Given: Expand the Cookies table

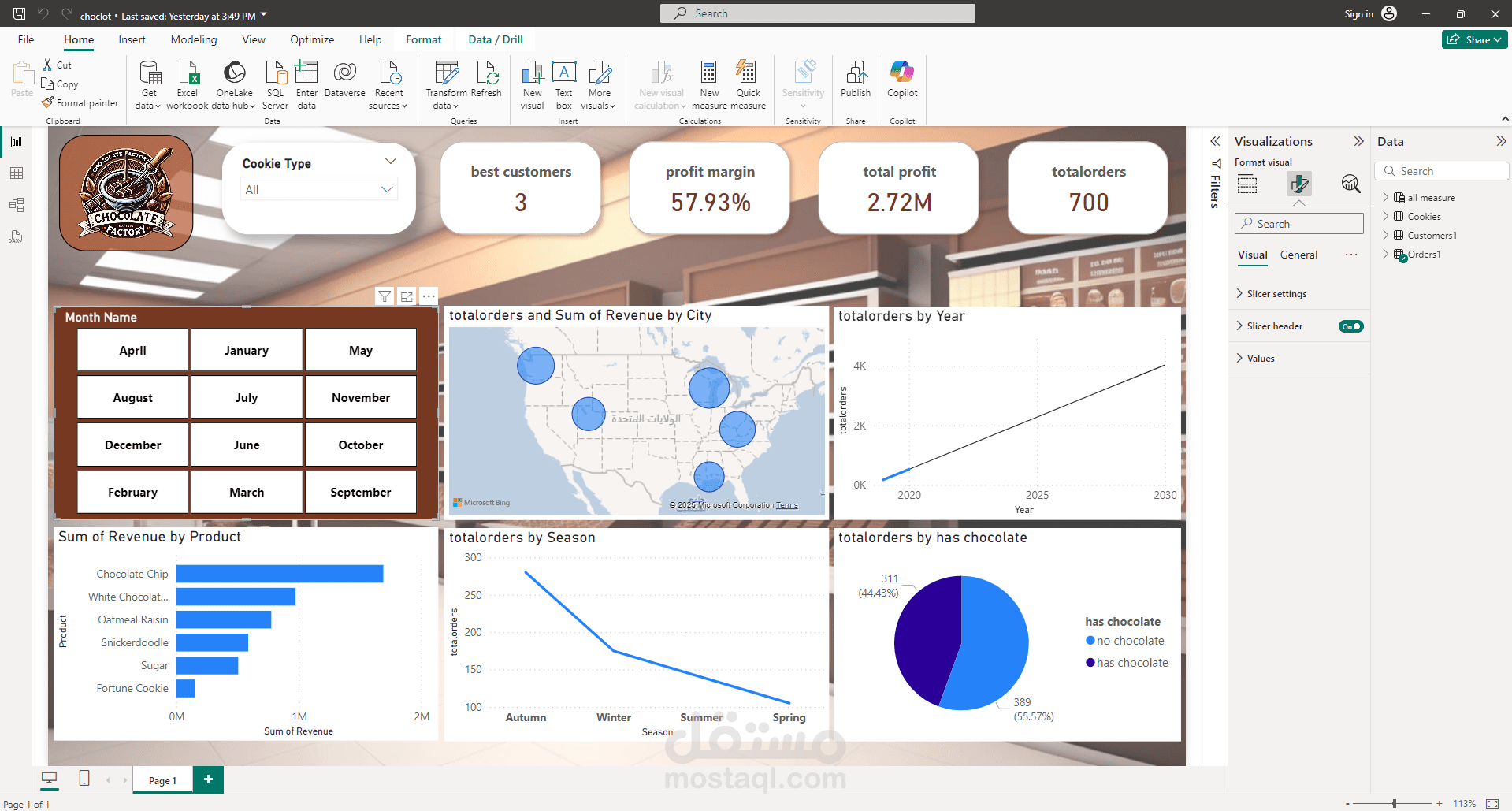Looking at the screenshot, I should pos(1386,216).
